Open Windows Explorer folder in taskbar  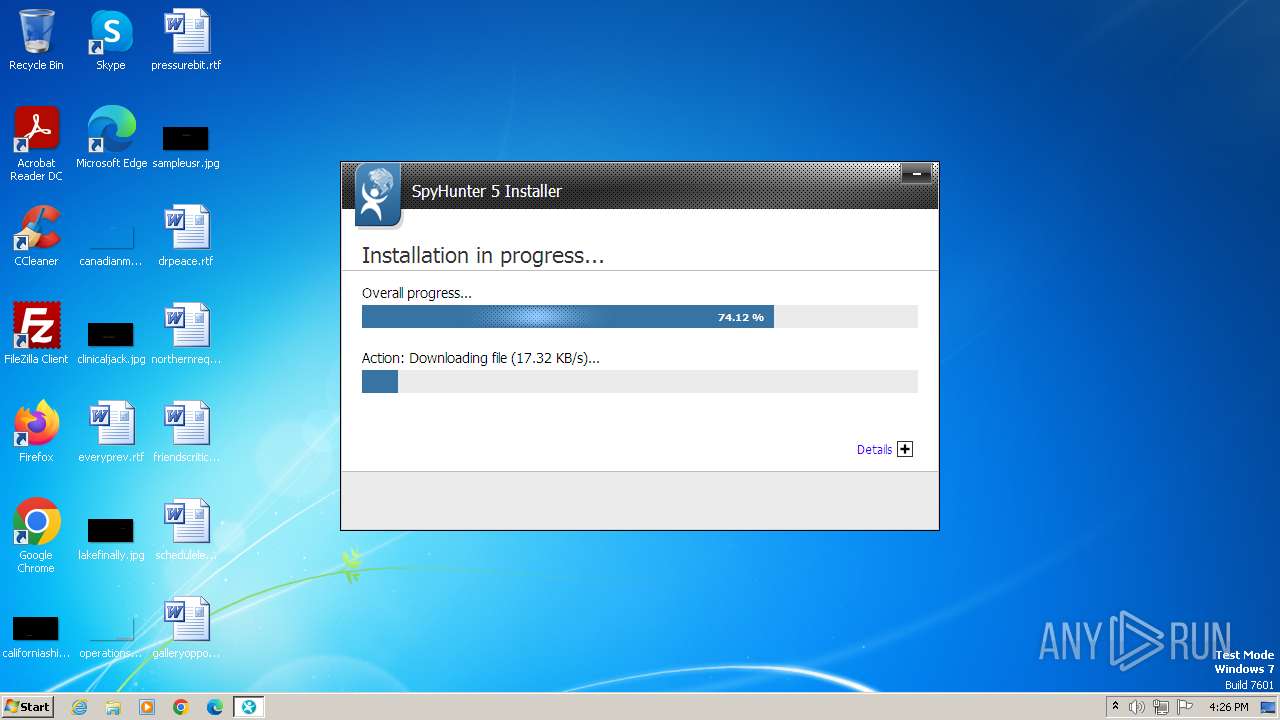113,707
